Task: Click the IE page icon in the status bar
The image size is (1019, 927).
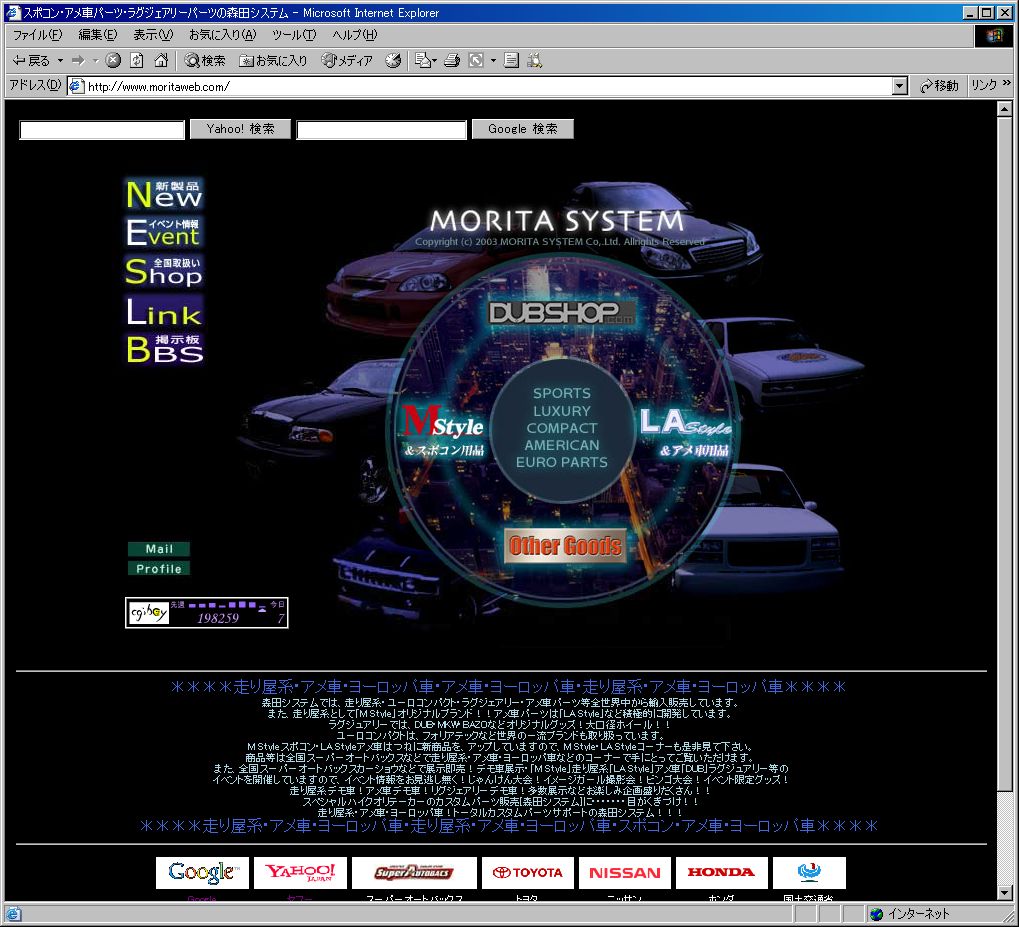Action: tap(14, 914)
